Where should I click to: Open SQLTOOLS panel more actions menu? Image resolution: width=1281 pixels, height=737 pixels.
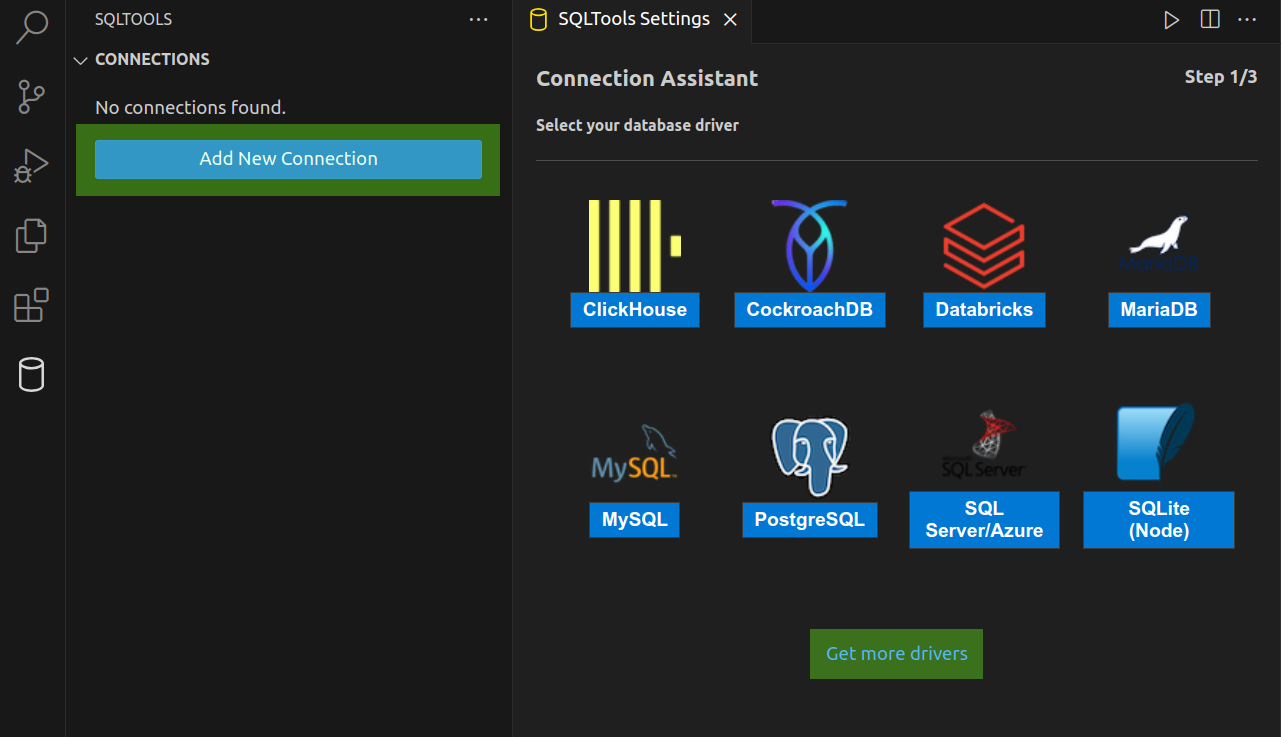[479, 19]
